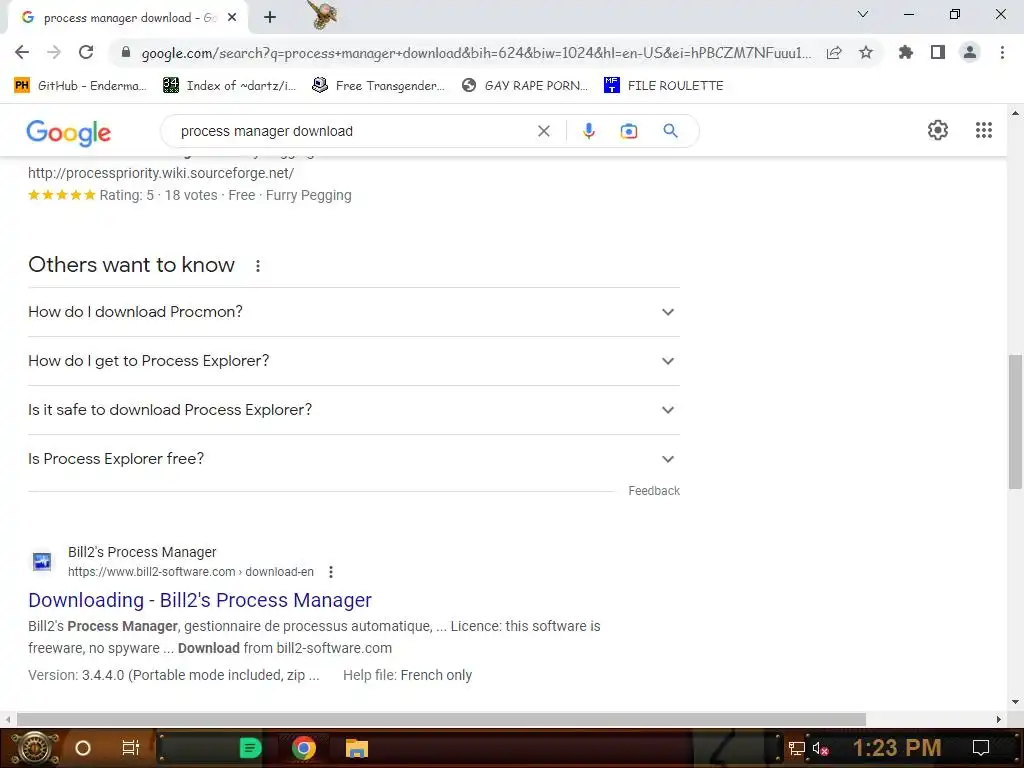Open the Chrome profile avatar

[970, 52]
